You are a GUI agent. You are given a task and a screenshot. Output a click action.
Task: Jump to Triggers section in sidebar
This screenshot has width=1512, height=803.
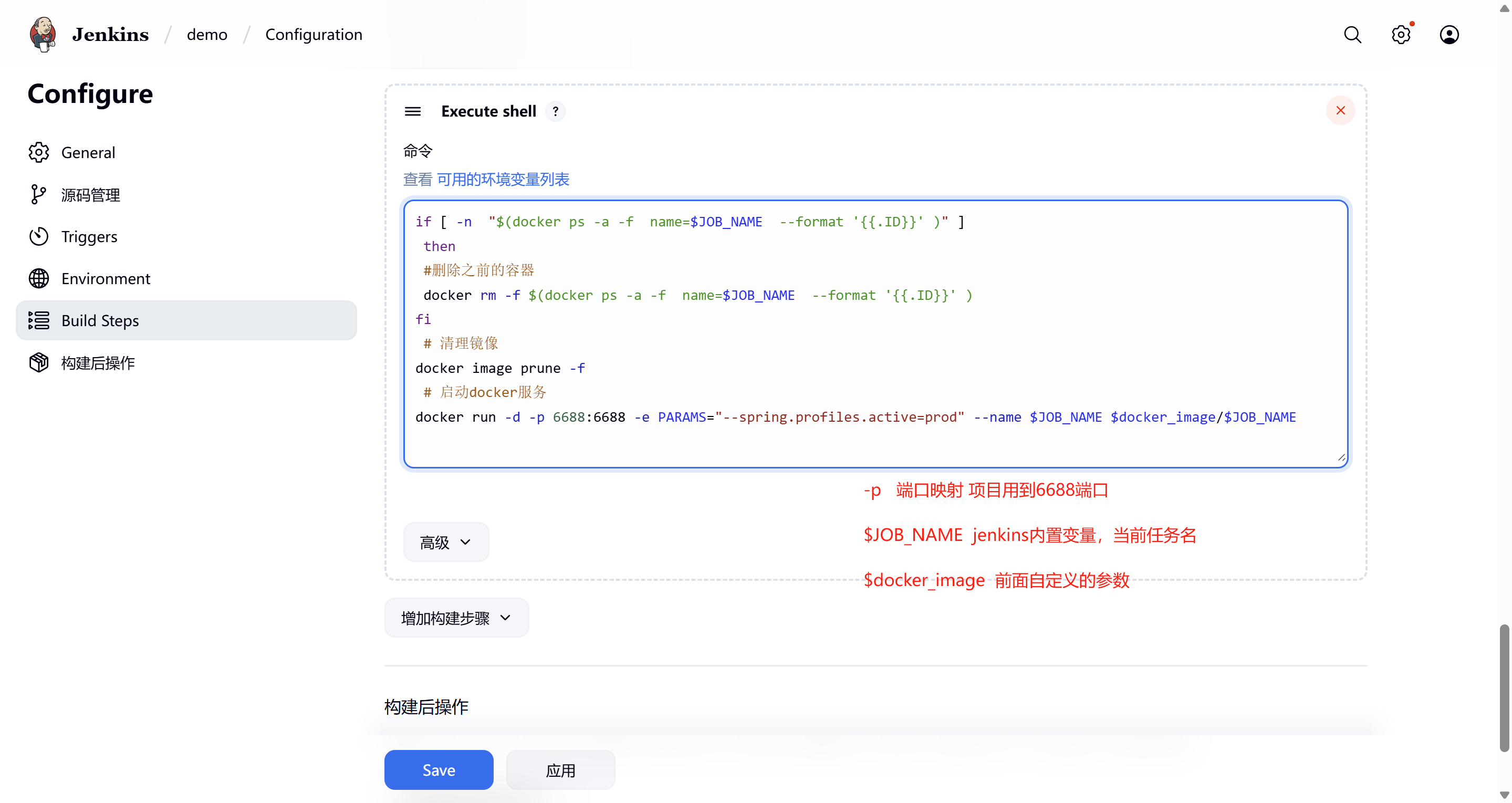89,236
